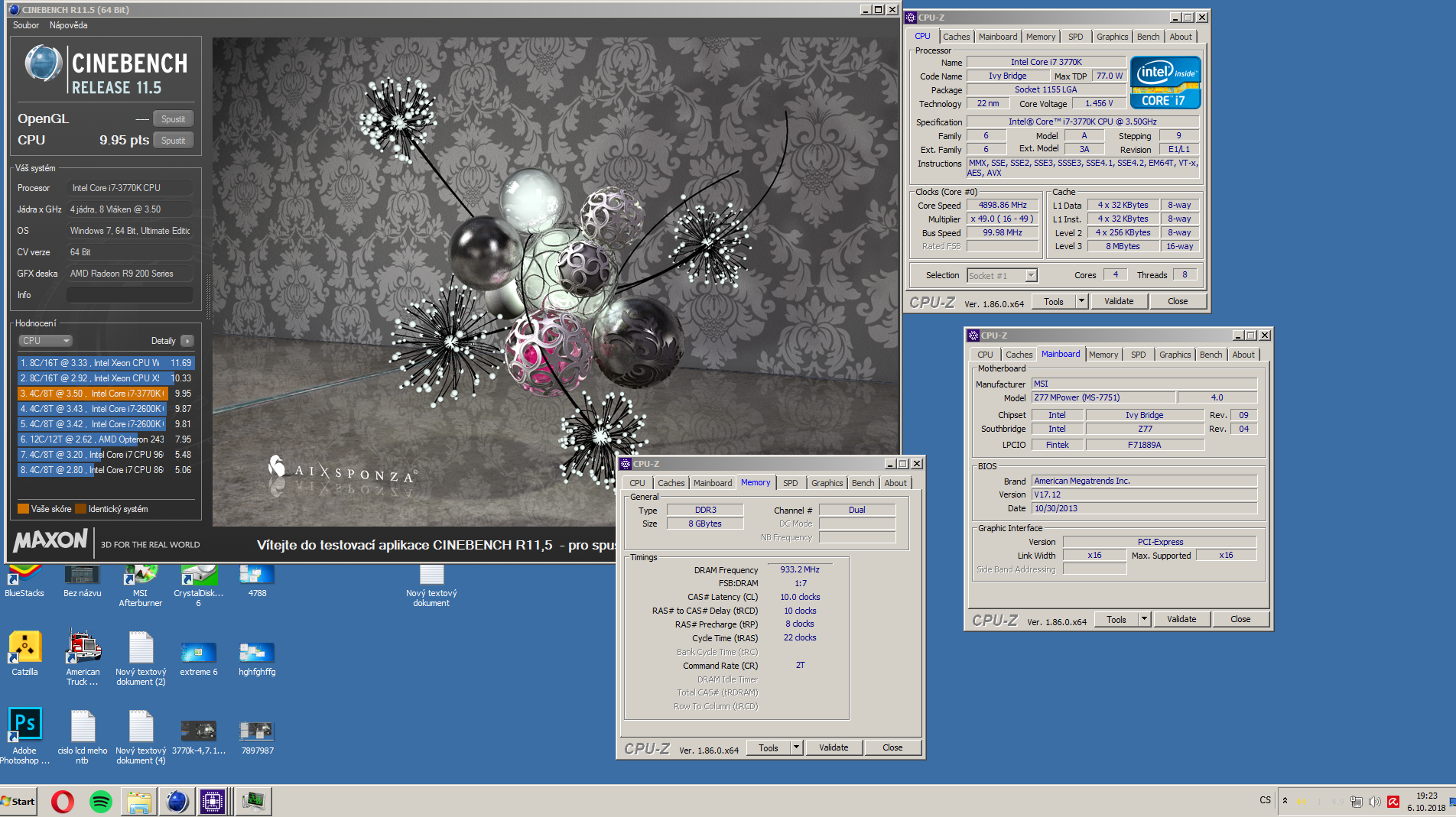1456x817 pixels.
Task: Open the 'extreme 6' desktop file
Action: [x=199, y=659]
